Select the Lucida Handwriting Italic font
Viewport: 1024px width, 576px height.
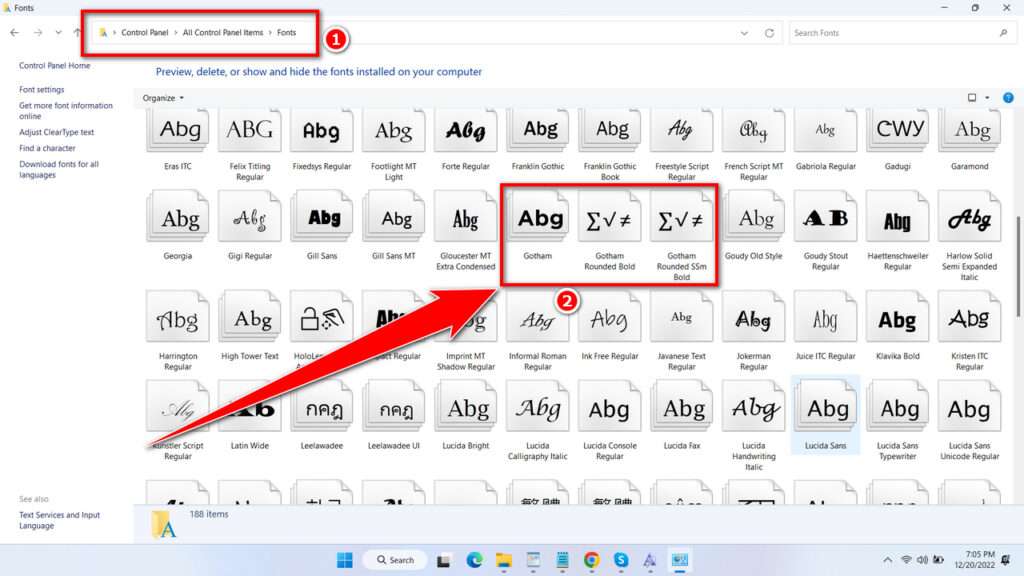753,425
